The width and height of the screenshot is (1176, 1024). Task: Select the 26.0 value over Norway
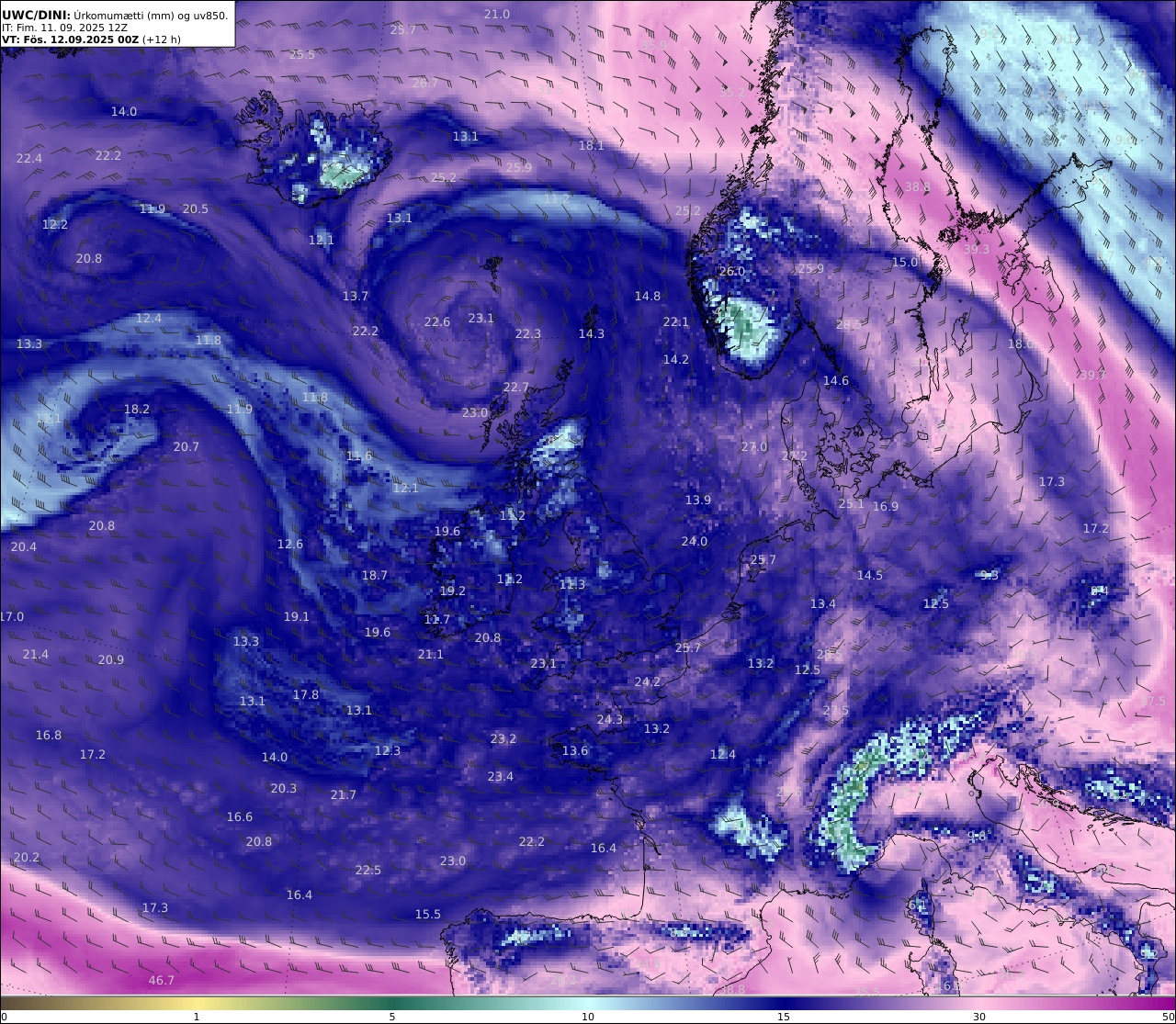coord(732,271)
